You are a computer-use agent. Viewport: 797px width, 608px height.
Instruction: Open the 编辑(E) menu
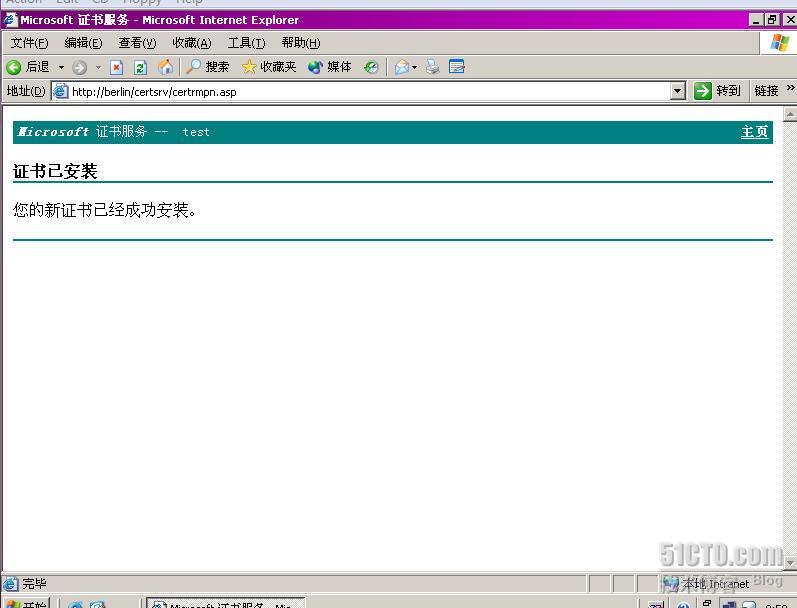tap(83, 43)
